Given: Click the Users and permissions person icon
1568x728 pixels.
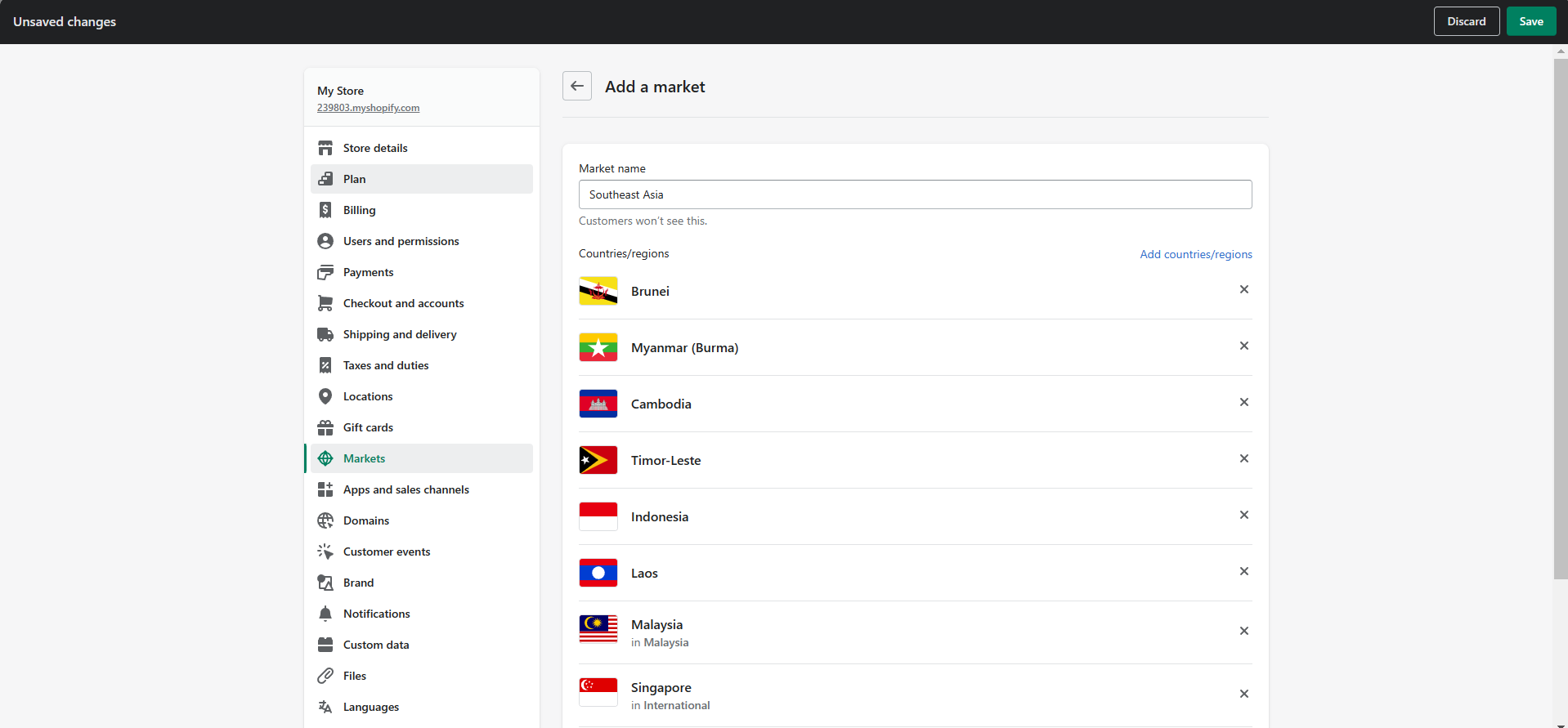Looking at the screenshot, I should pyautogui.click(x=325, y=241).
